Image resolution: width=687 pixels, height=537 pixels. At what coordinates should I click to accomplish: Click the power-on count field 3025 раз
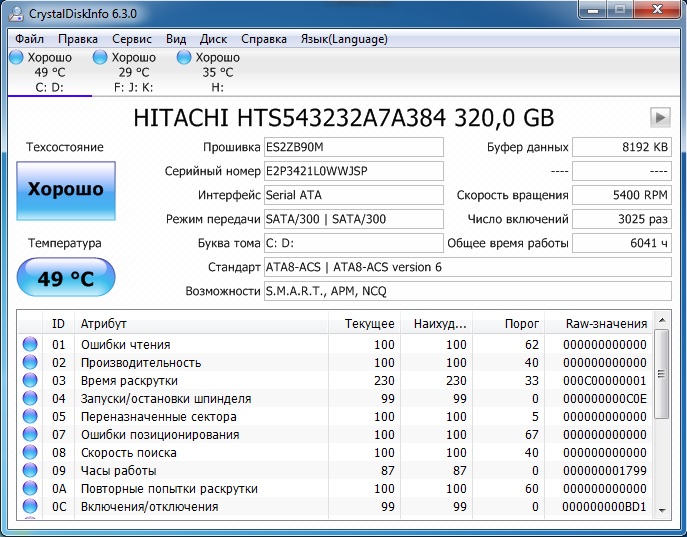point(622,219)
